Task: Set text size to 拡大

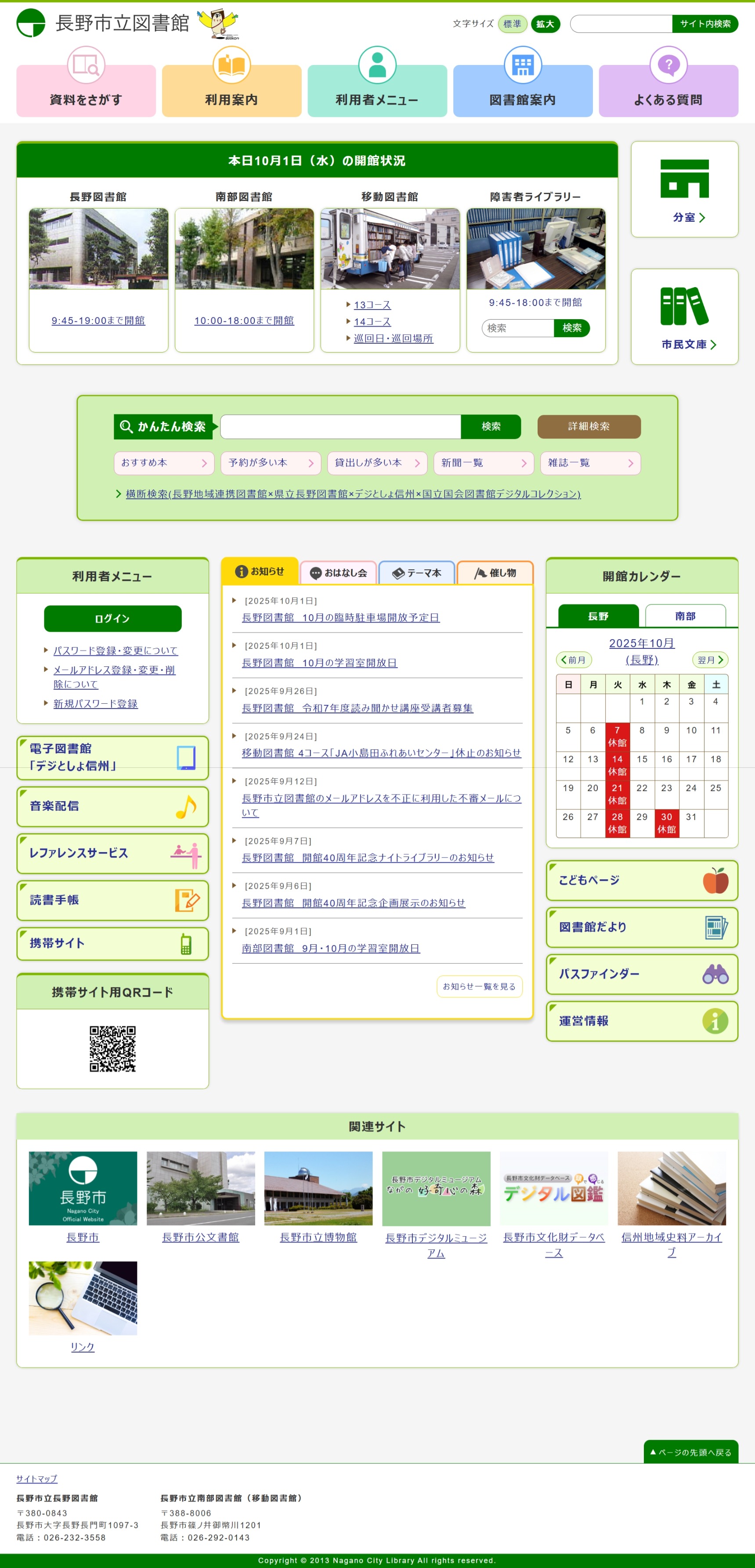Action: 545,24
